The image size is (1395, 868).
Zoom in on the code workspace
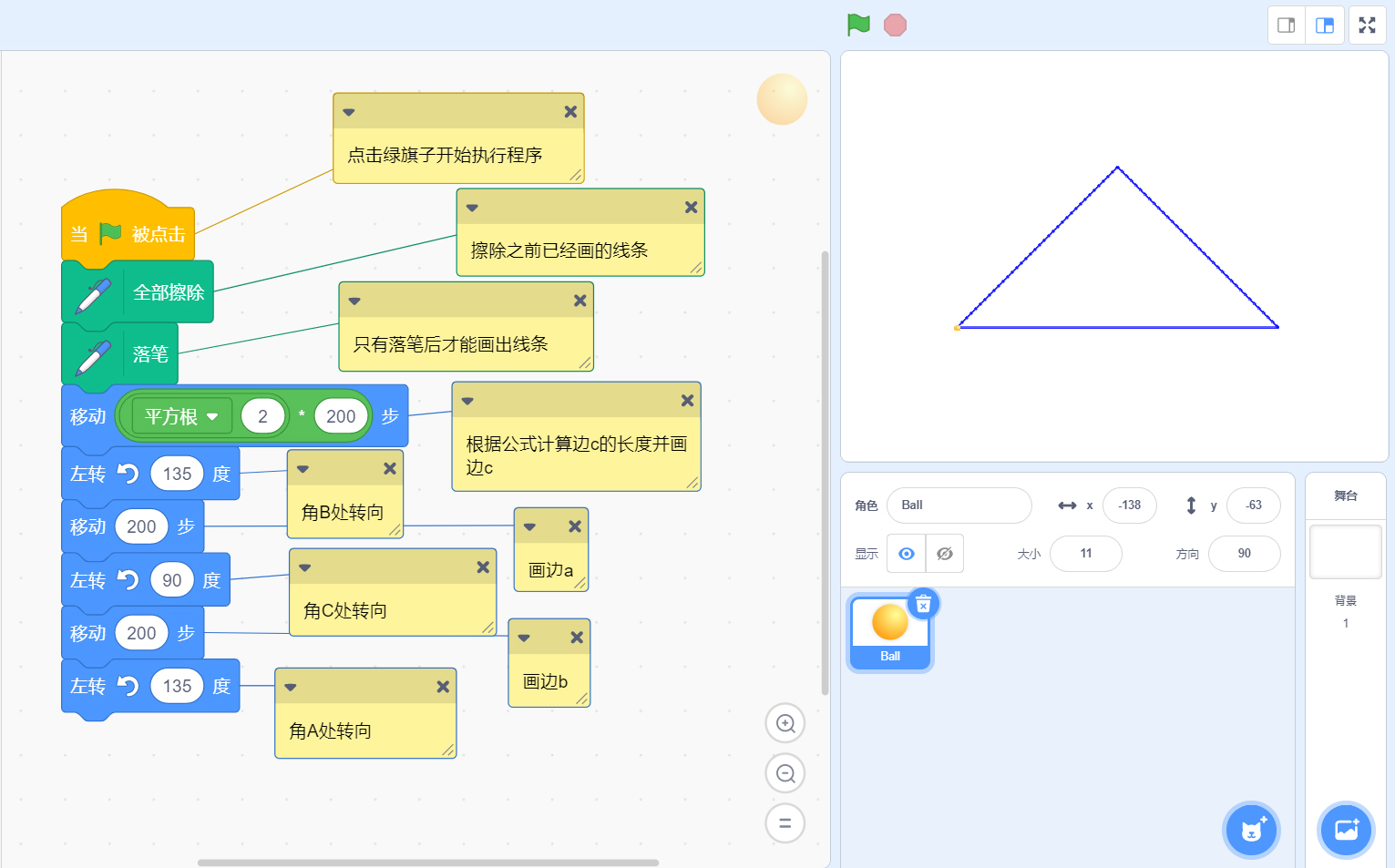click(x=785, y=723)
